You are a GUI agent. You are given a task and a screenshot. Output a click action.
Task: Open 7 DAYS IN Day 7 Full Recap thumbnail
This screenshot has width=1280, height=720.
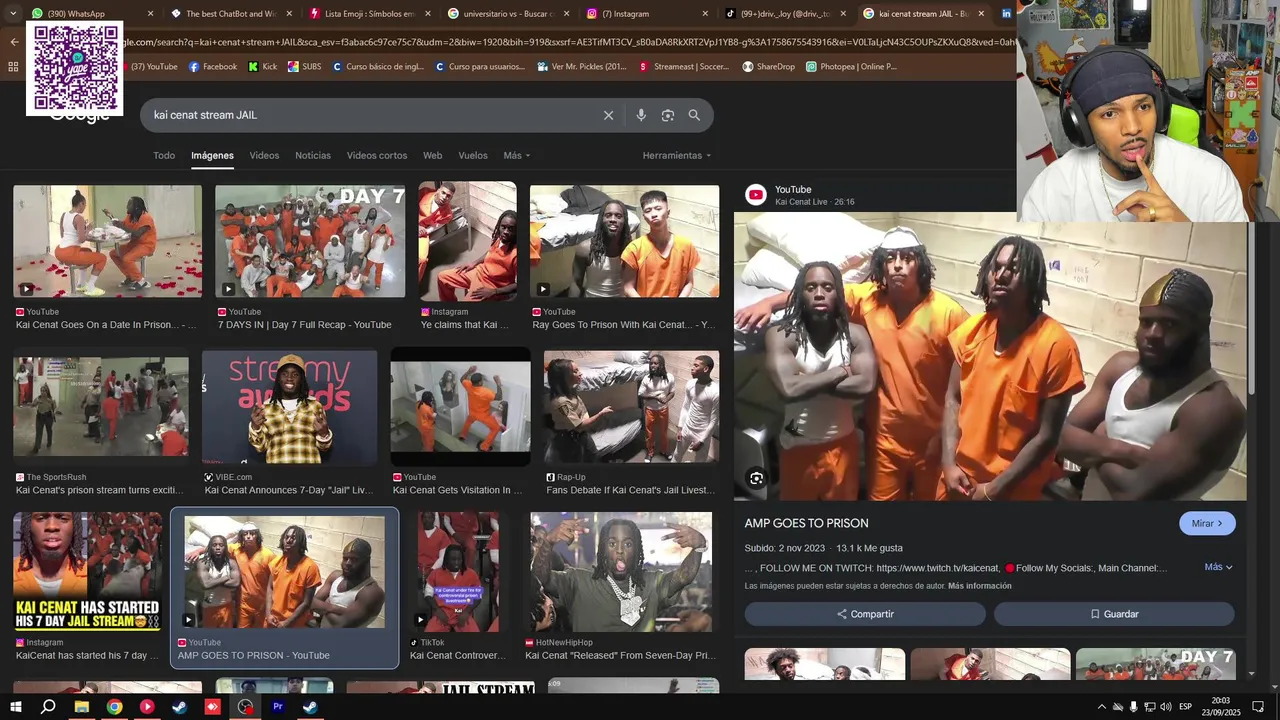pos(310,241)
